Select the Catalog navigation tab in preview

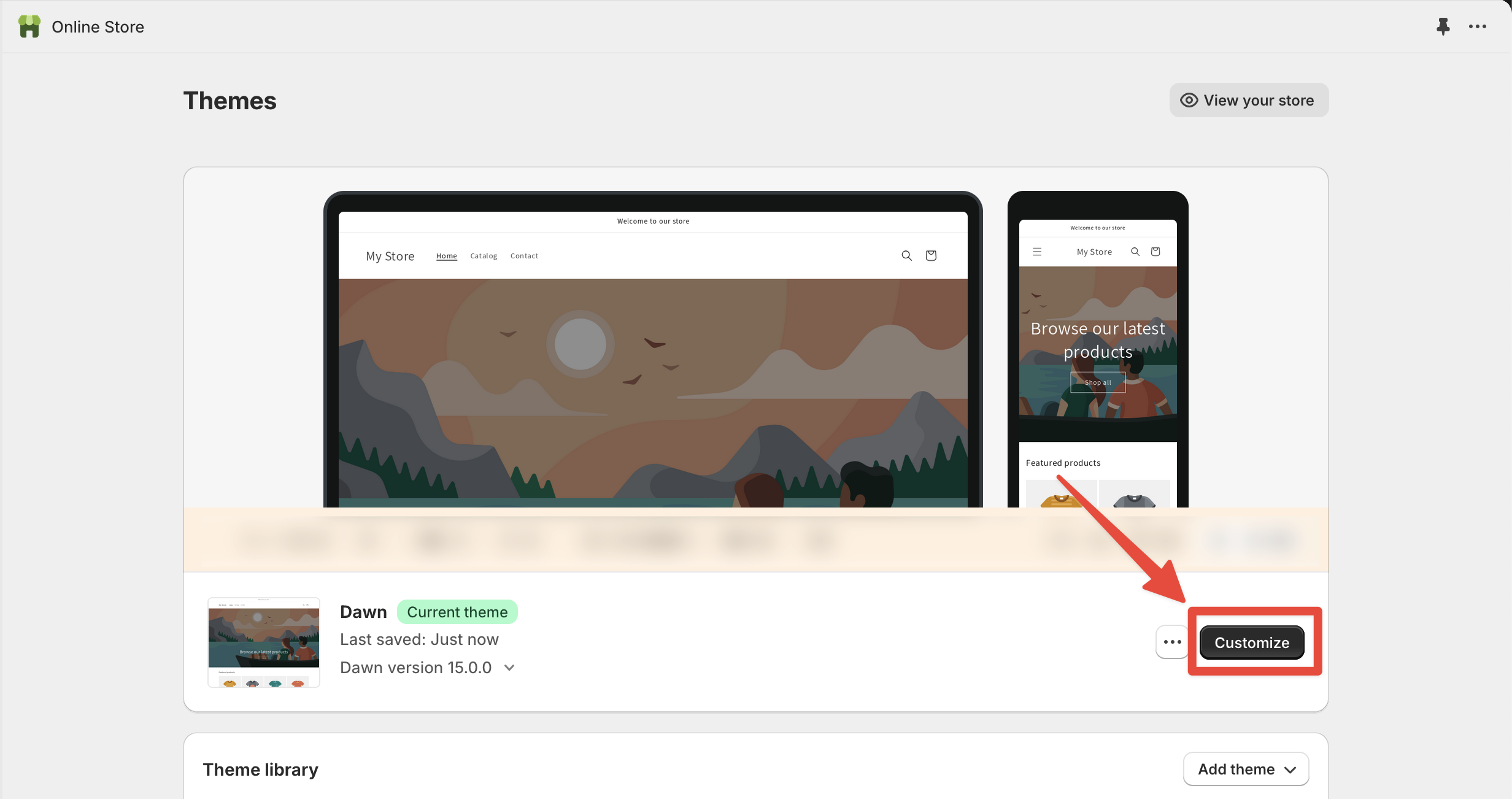[x=484, y=256]
